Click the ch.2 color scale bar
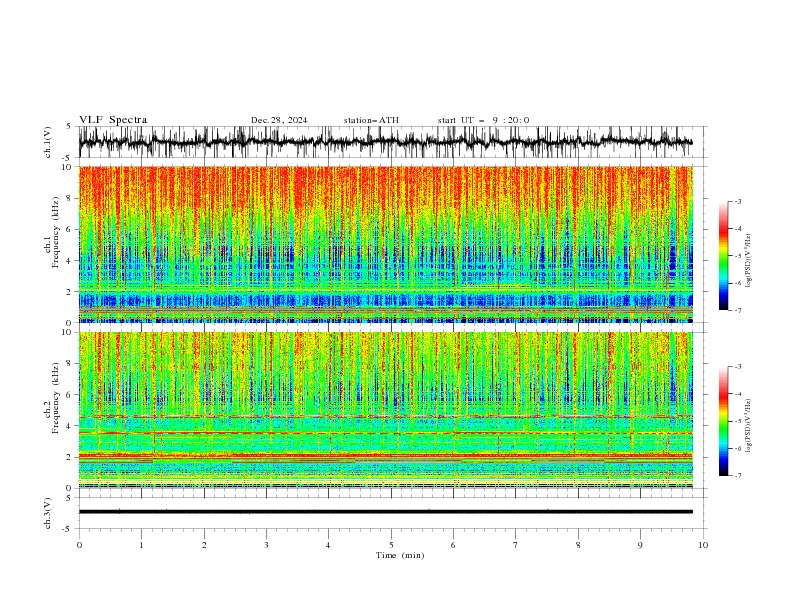 (x=723, y=421)
